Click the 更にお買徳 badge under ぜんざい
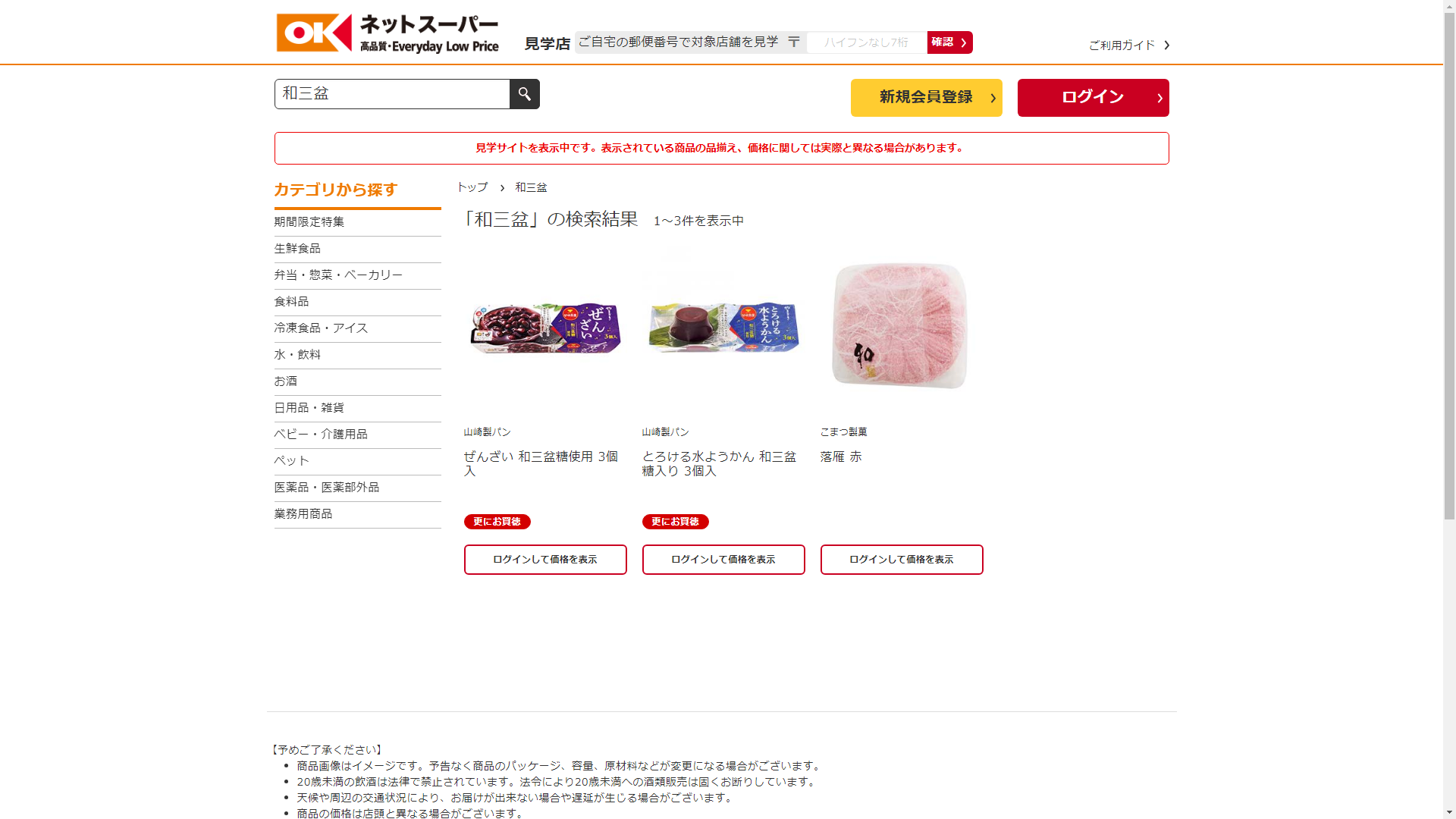 tap(497, 522)
